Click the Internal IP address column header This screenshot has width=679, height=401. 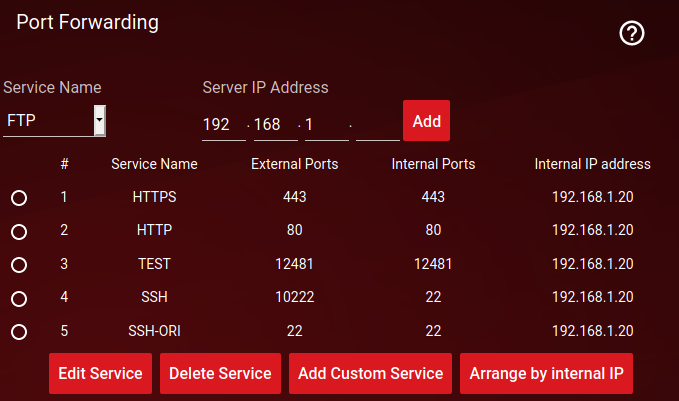[x=592, y=164]
